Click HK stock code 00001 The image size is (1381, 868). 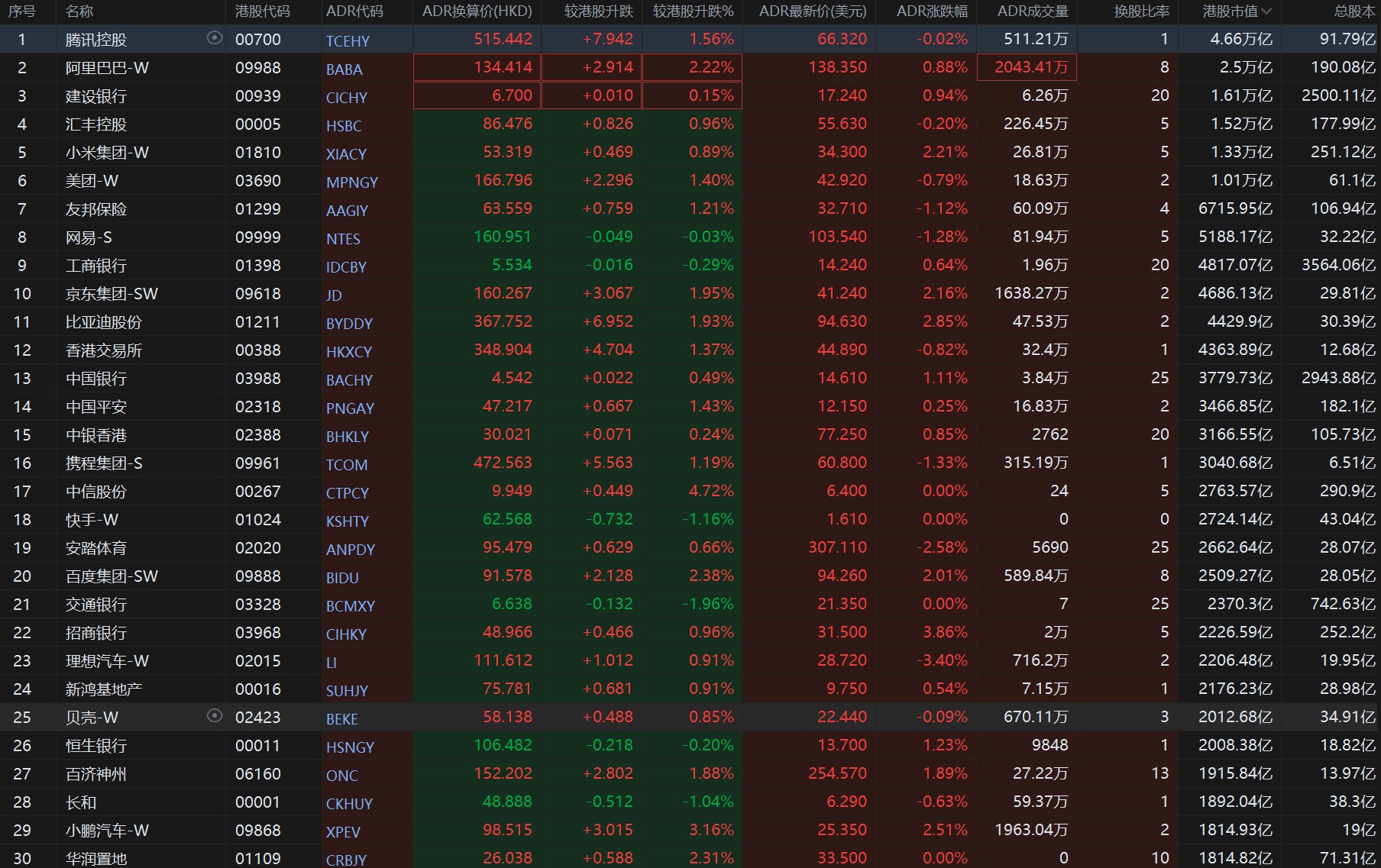point(258,802)
